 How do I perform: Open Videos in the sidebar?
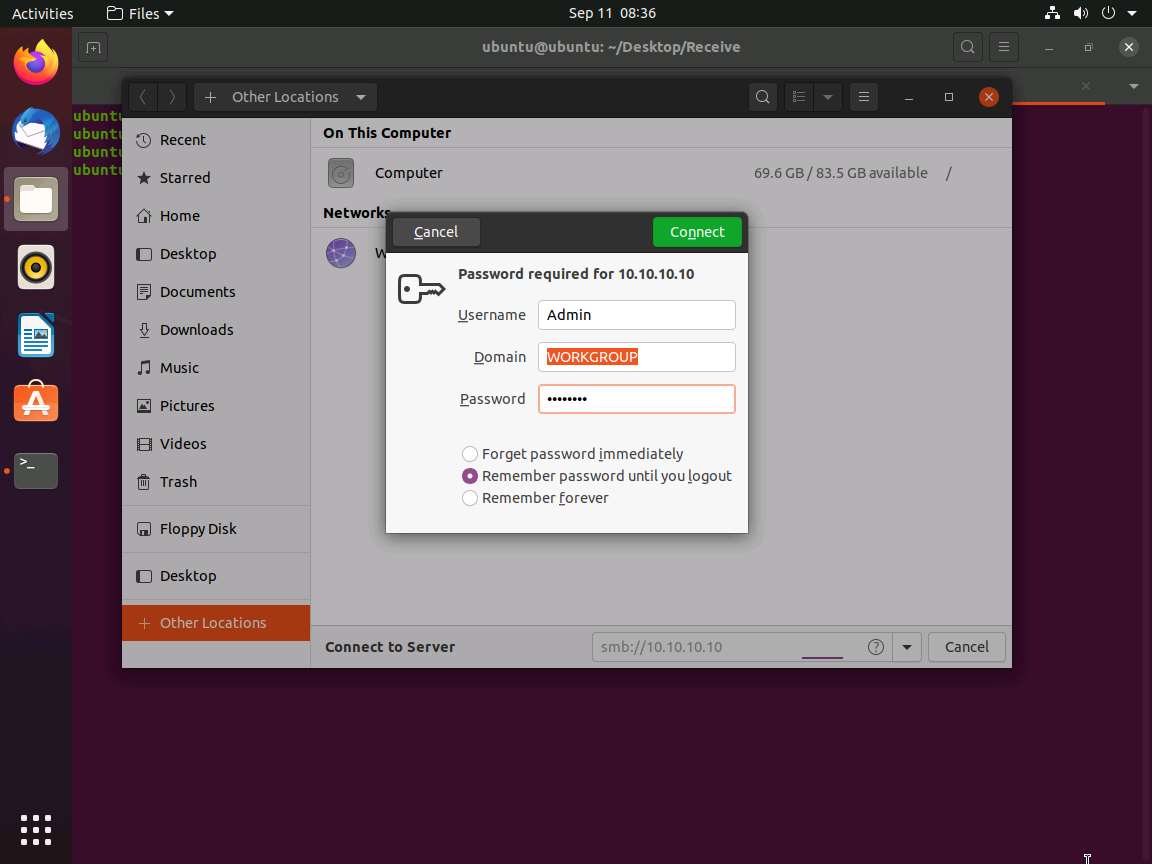point(216,444)
